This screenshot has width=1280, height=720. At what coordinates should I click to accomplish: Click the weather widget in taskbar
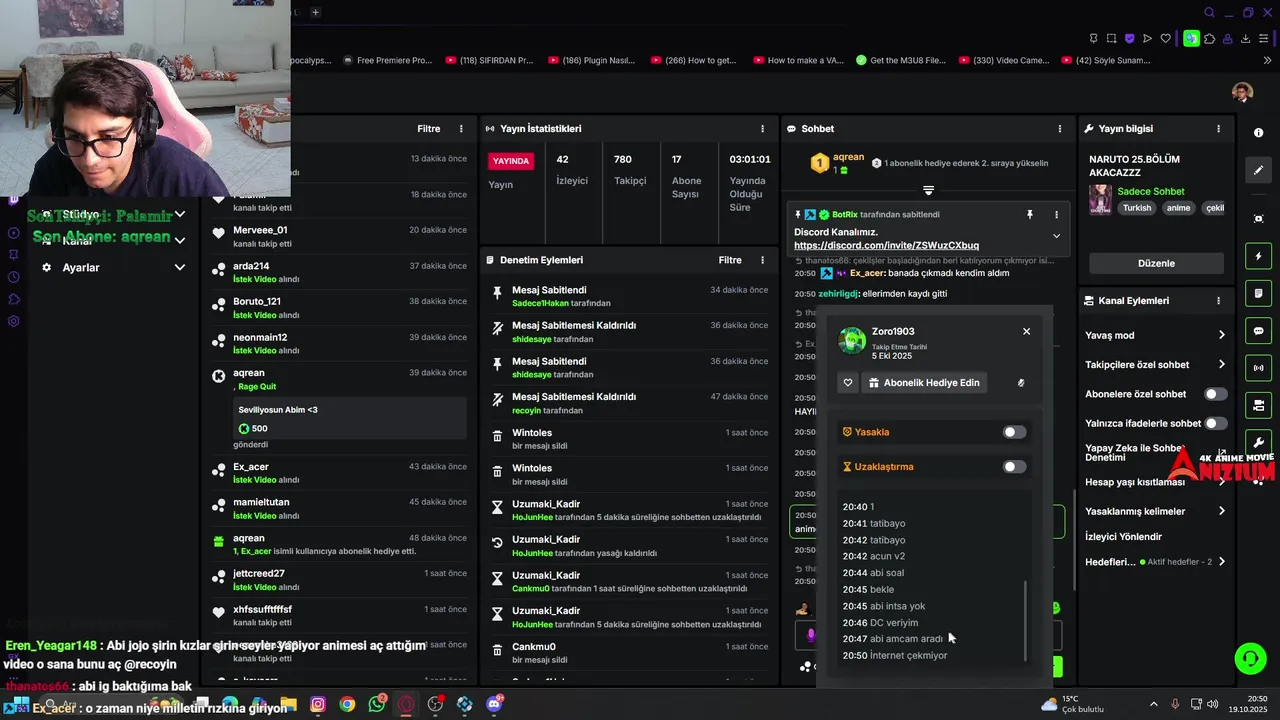pos(1072,704)
